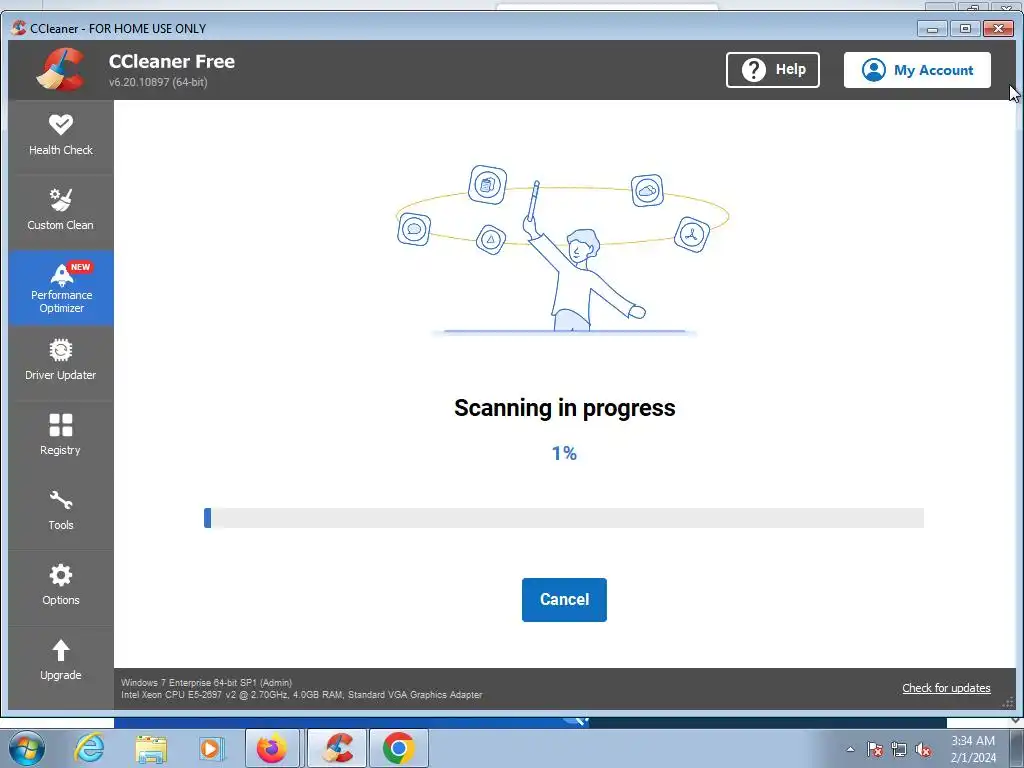This screenshot has height=768, width=1024.
Task: Click the window resize grip corner
Action: coord(1008,703)
